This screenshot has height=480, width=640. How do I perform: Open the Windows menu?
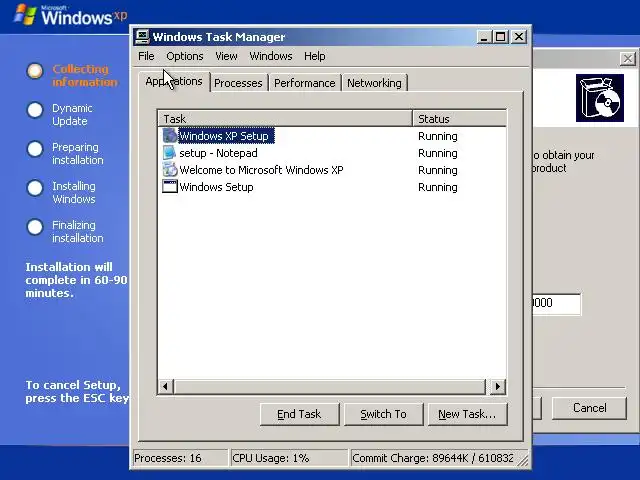click(x=271, y=56)
